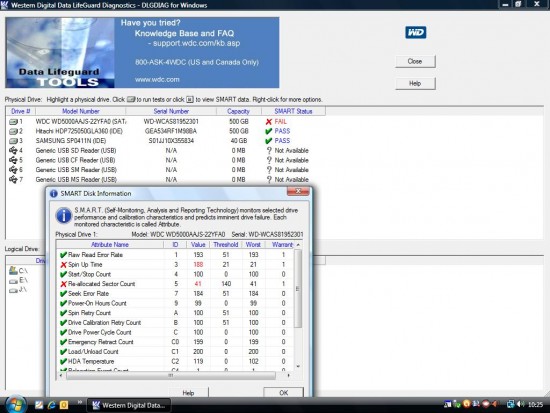
Task: Click the system clock 10:25
Action: coord(535,405)
